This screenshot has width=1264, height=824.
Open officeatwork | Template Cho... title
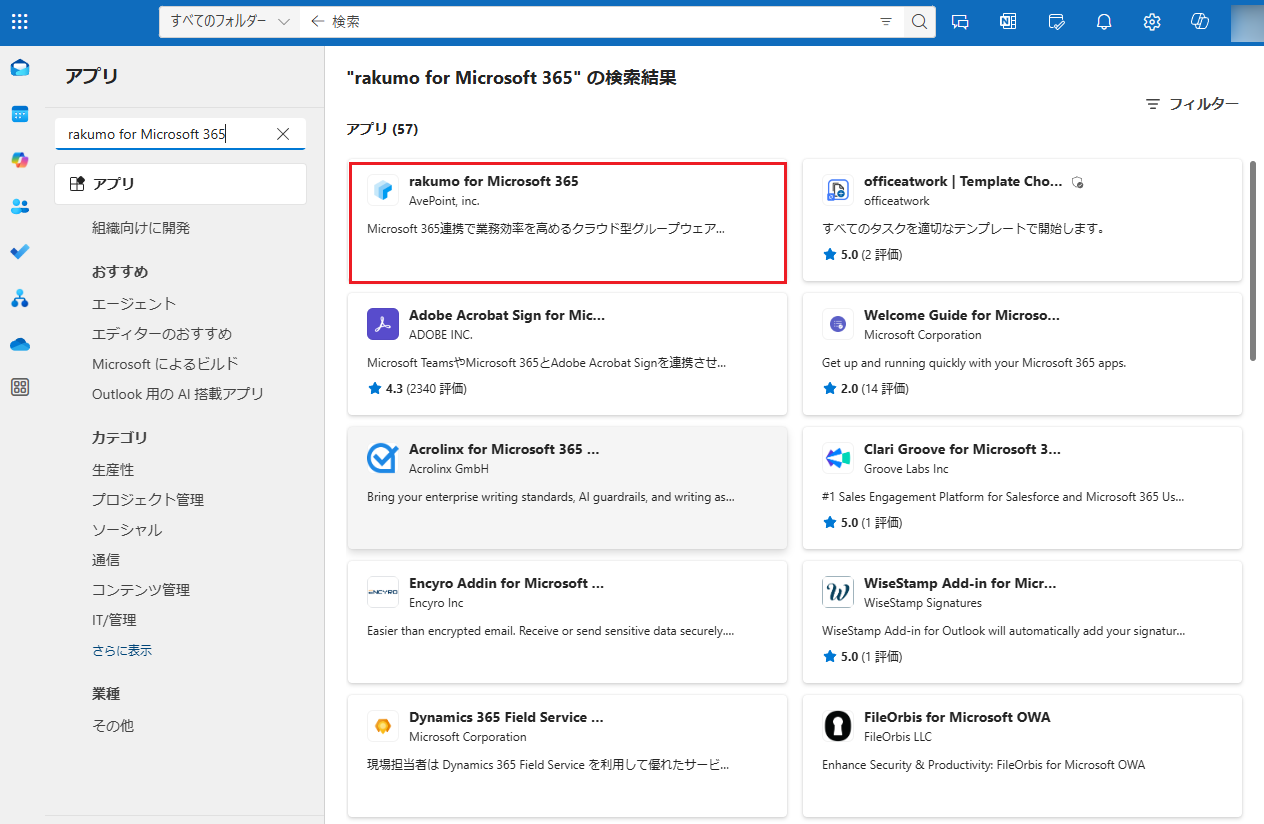[x=963, y=181]
